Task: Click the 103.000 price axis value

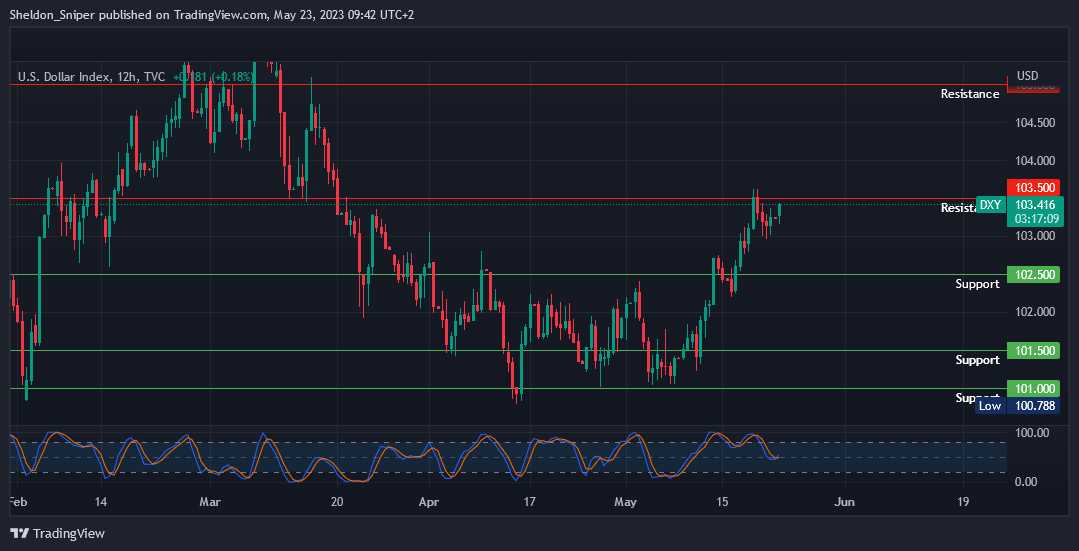Action: tap(1035, 236)
